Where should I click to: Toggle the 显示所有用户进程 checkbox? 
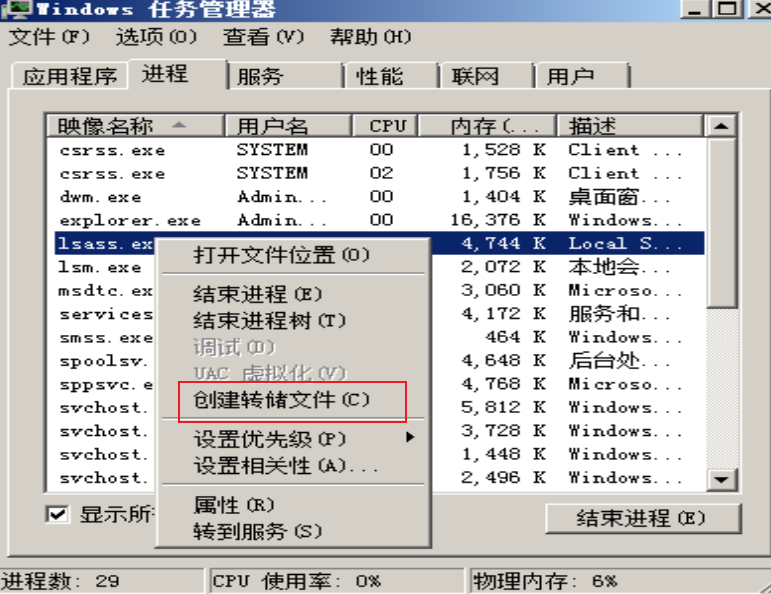pos(57,514)
